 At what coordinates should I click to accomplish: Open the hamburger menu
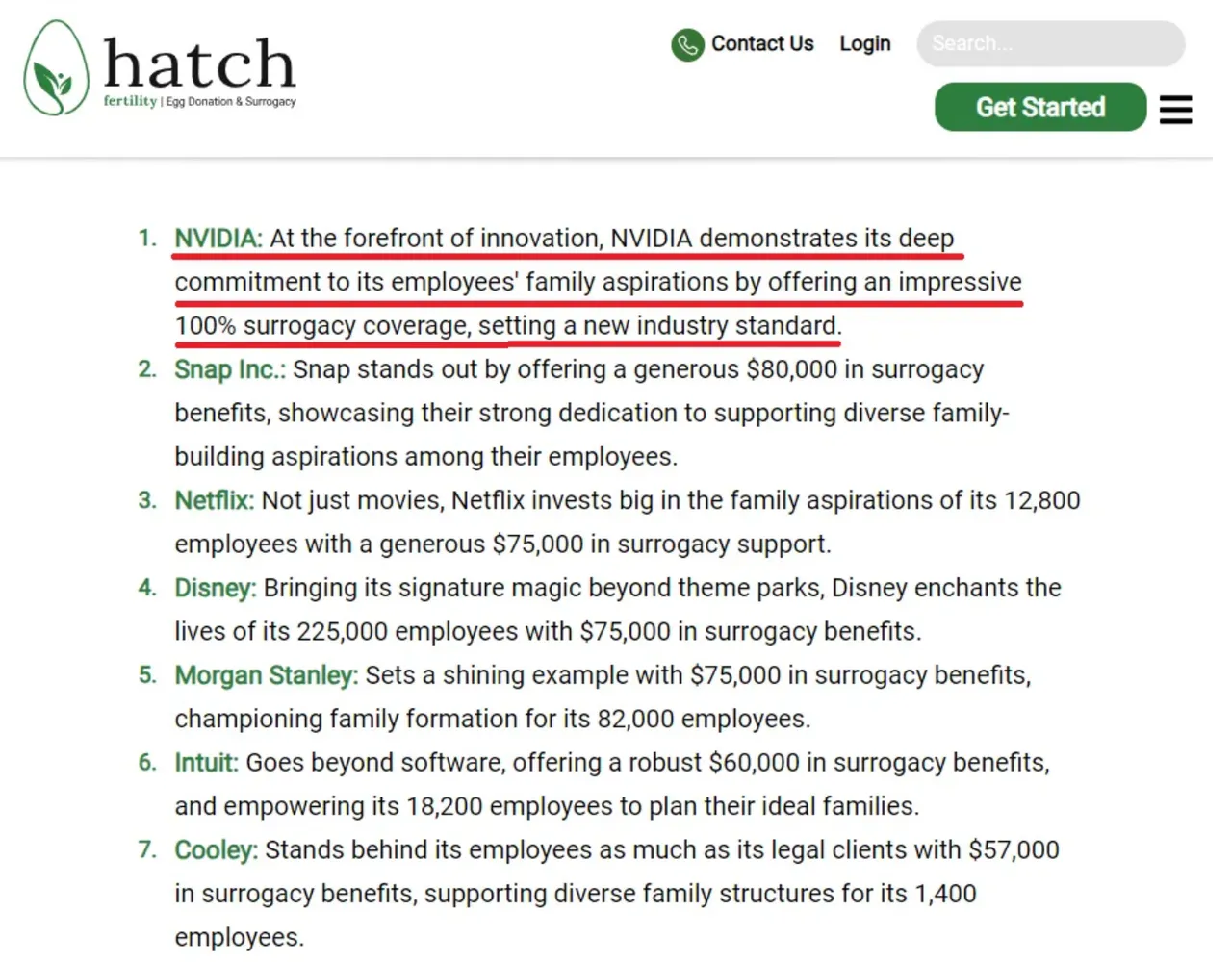tap(1175, 110)
